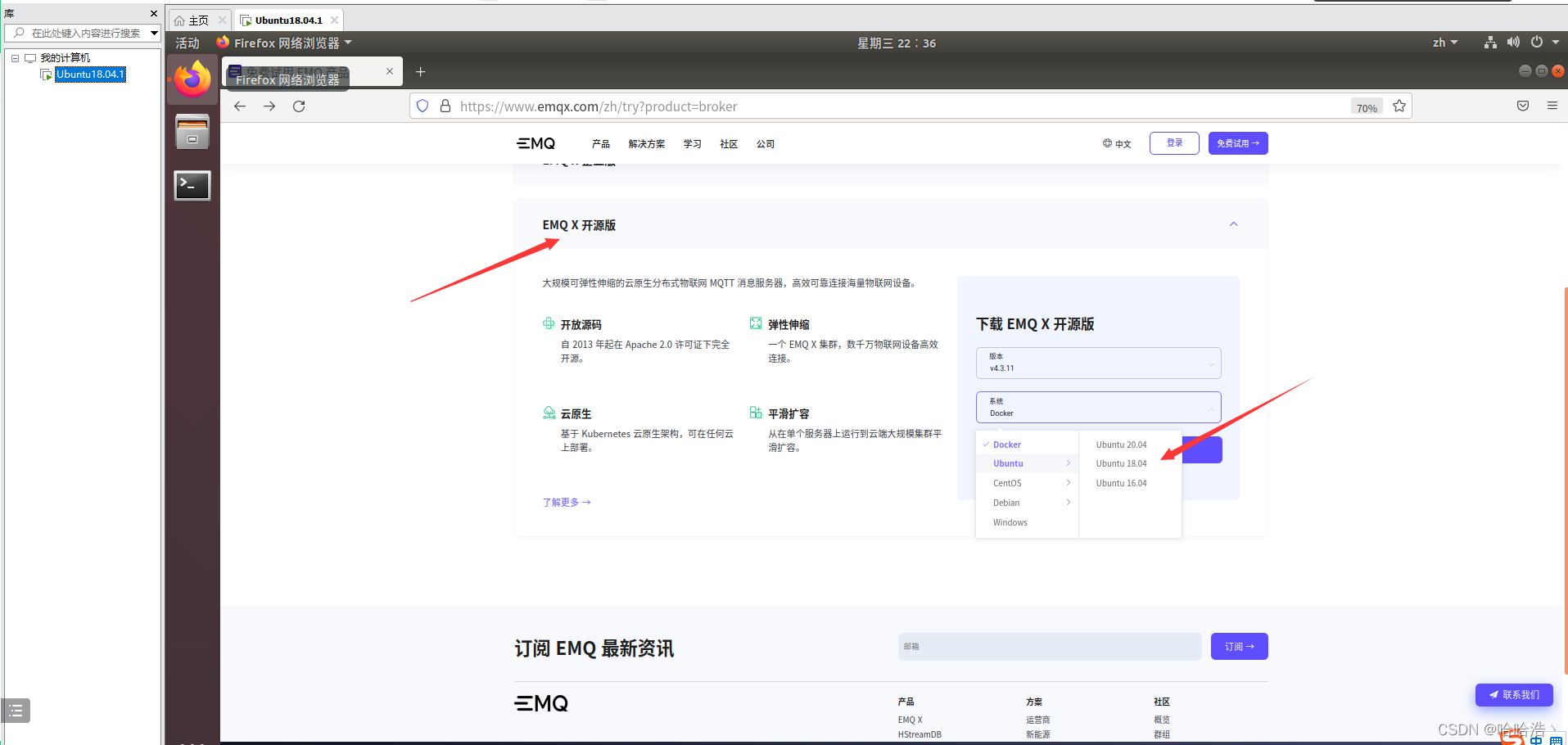Click the 订阅 subscribe button
Image resolution: width=1568 pixels, height=745 pixels.
tap(1239, 646)
